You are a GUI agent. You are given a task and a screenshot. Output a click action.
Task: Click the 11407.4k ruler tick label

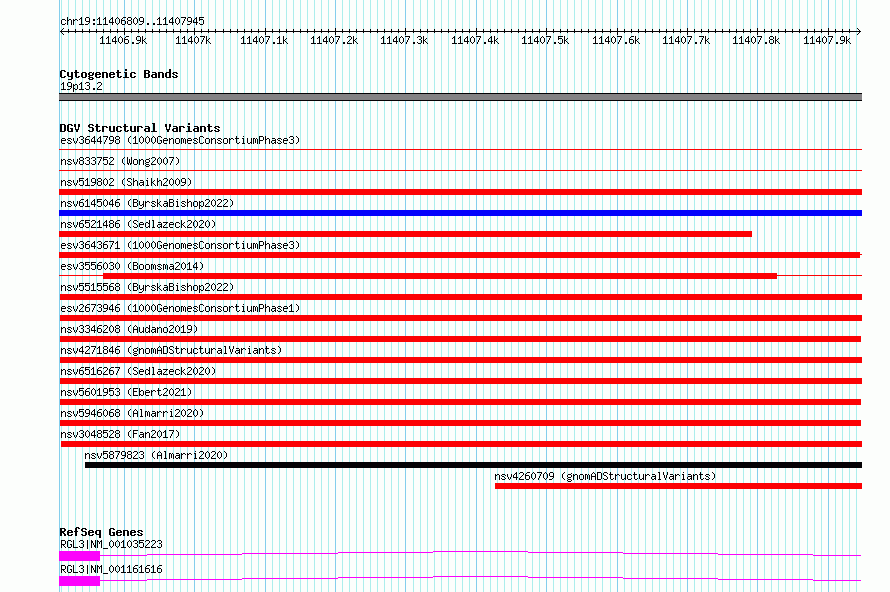(x=475, y=40)
